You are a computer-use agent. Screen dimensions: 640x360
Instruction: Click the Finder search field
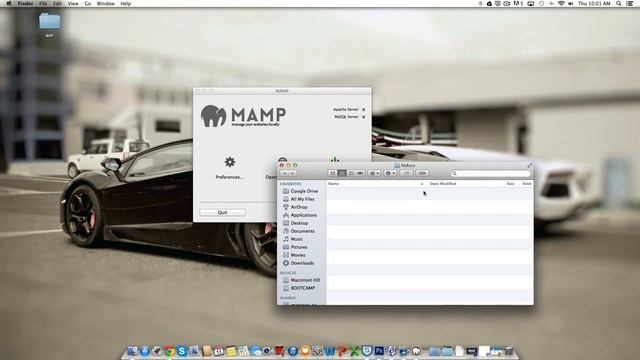click(x=491, y=173)
